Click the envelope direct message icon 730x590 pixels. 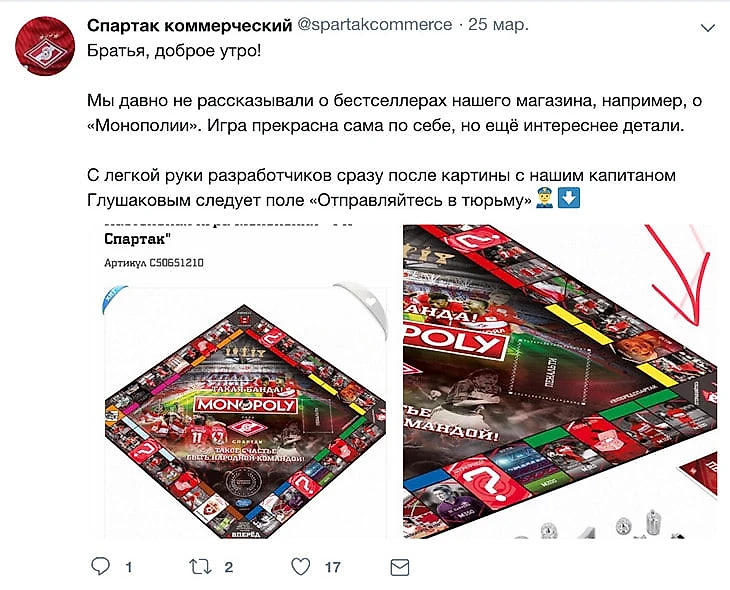click(399, 567)
